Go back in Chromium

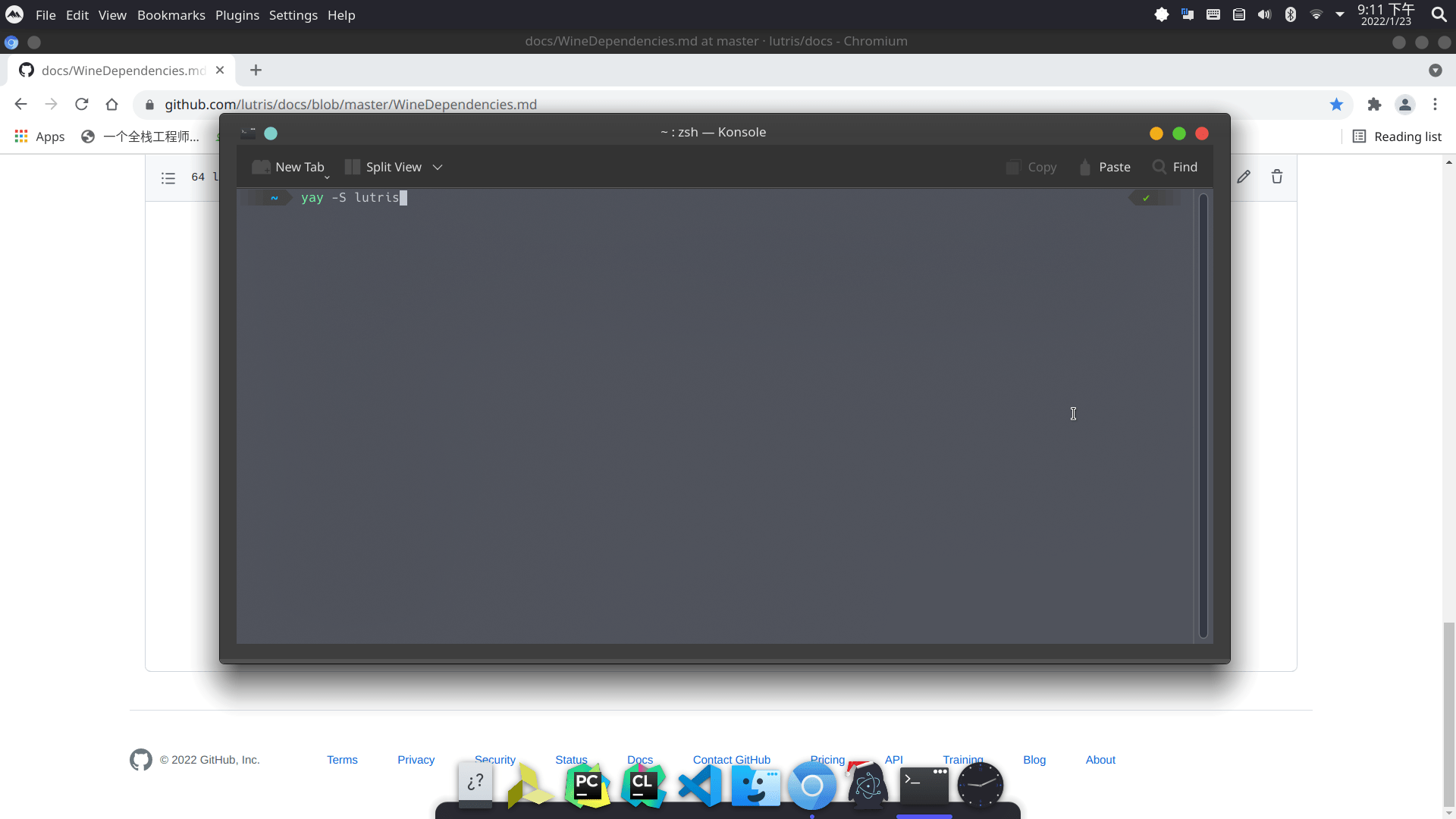tap(20, 104)
